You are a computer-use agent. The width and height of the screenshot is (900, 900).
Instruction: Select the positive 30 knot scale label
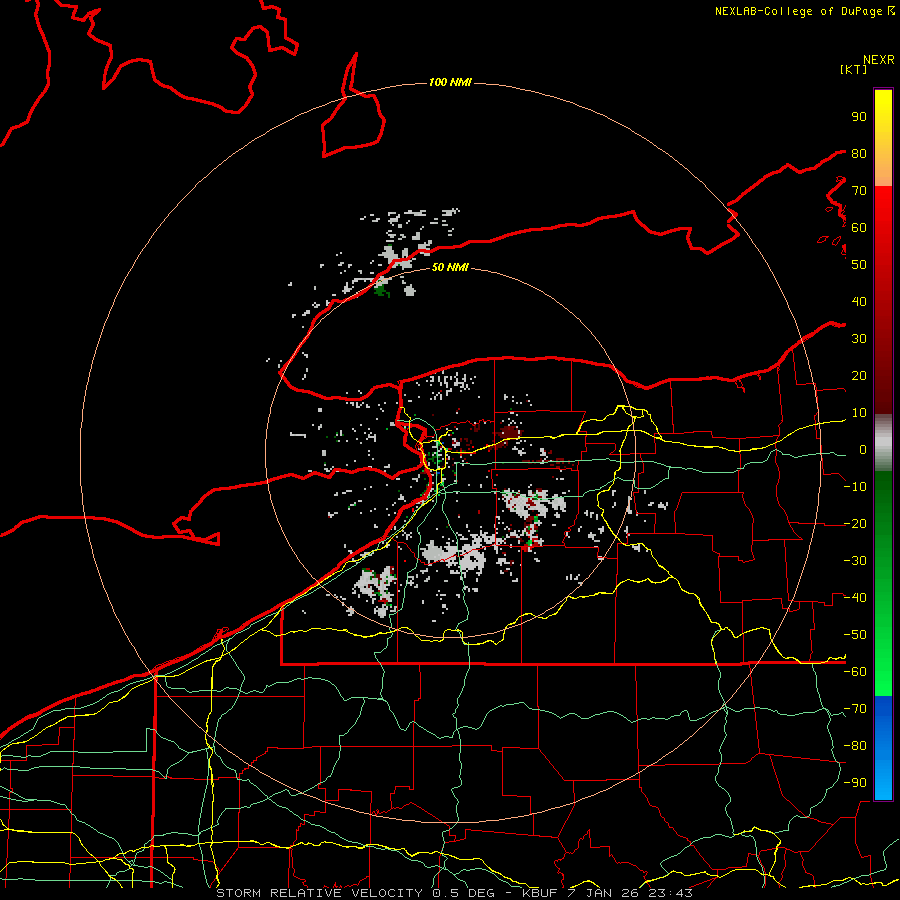(859, 339)
